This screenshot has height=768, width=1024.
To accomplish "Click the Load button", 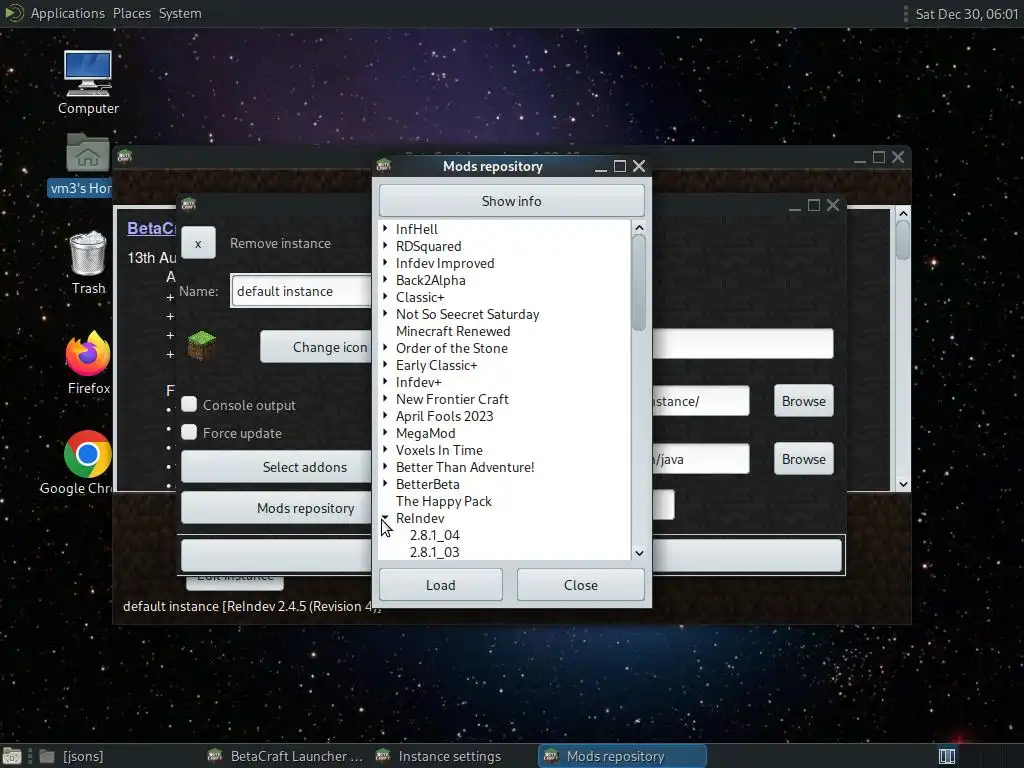I will point(441,585).
